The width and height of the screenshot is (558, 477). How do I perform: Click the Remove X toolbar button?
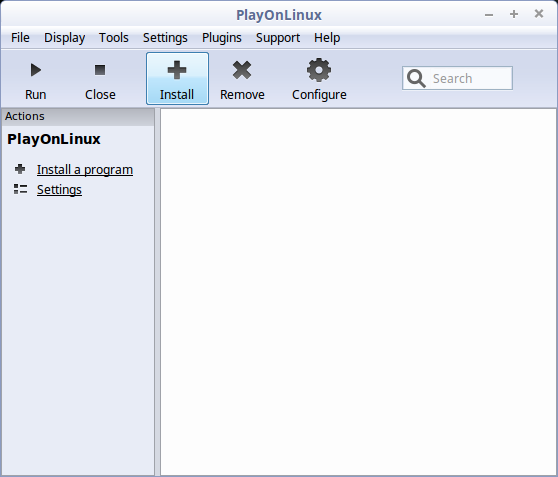pos(242,78)
